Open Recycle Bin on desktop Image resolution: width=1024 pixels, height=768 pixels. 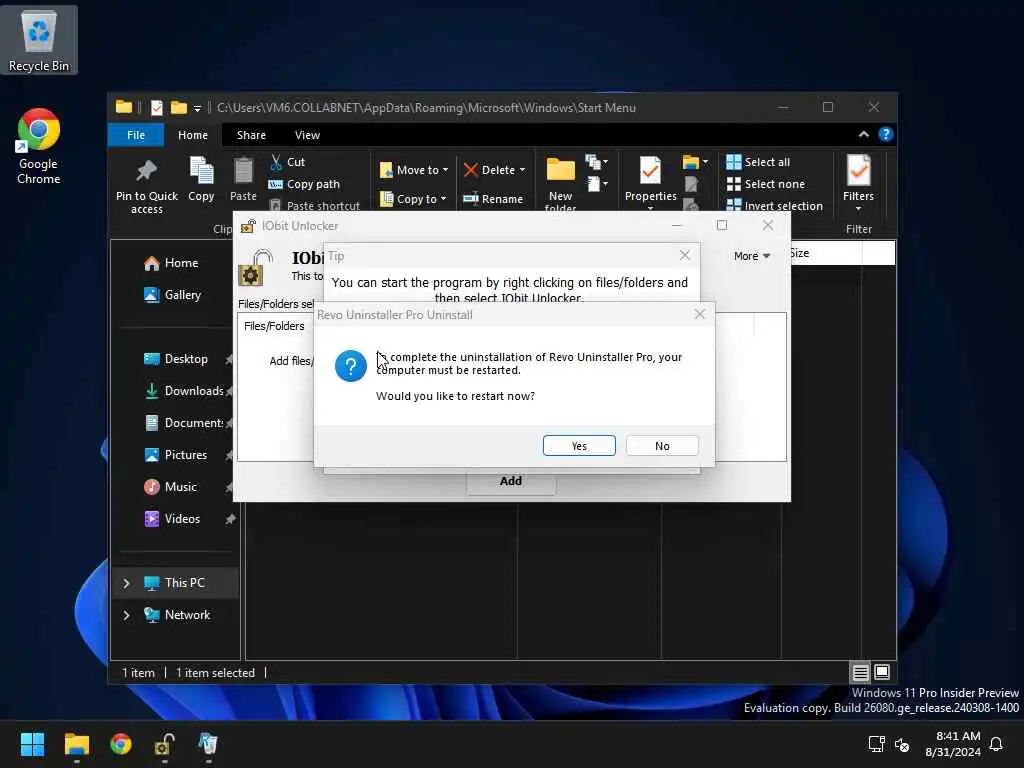39,40
